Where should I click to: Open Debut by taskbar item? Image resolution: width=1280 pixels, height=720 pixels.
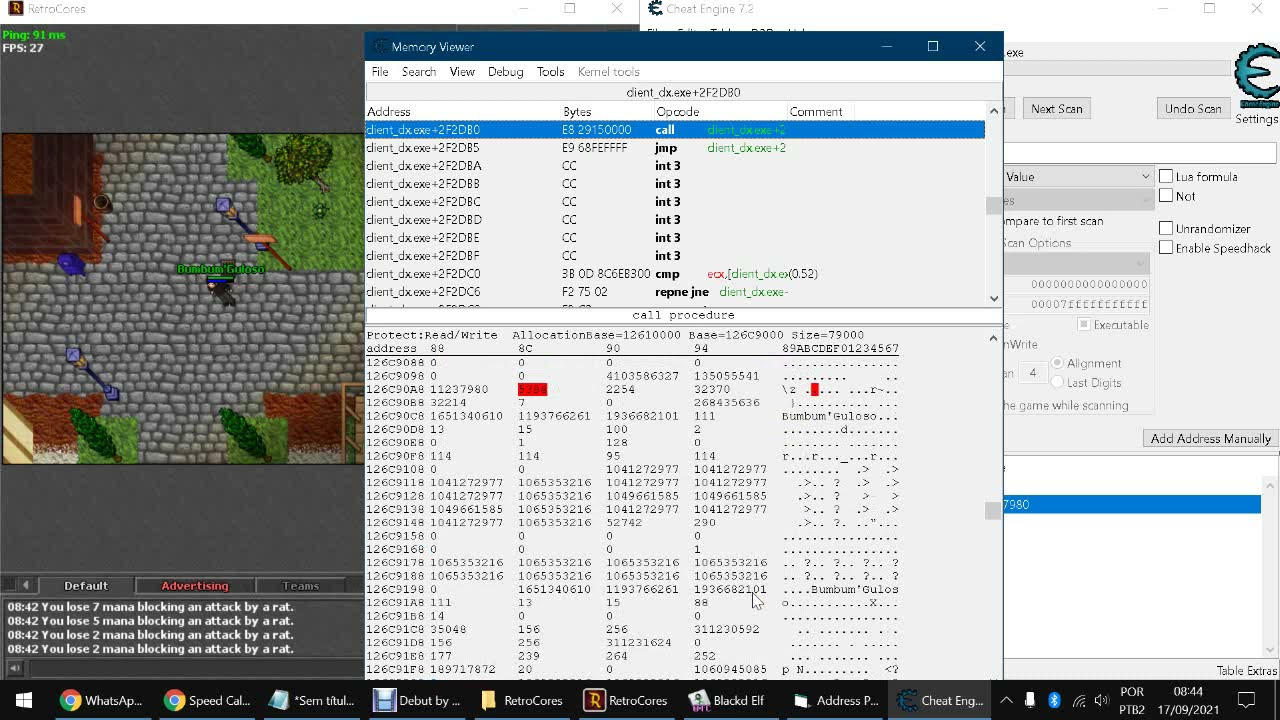[417, 700]
